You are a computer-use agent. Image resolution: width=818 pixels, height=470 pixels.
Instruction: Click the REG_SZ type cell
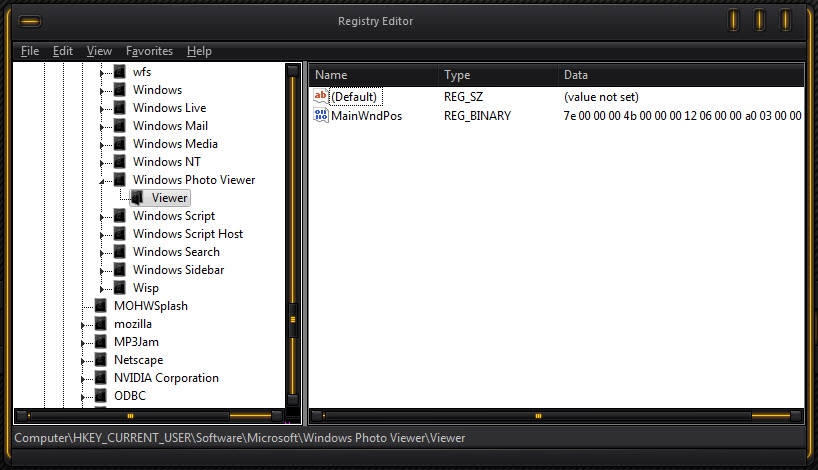[x=463, y=97]
